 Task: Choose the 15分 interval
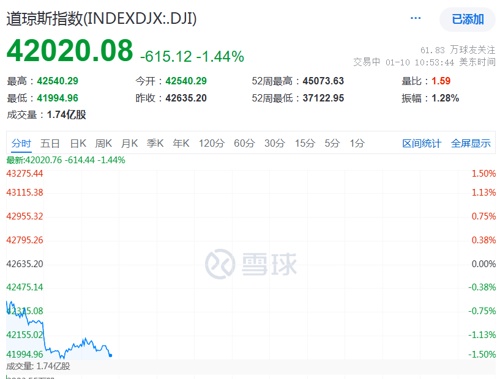(x=305, y=143)
